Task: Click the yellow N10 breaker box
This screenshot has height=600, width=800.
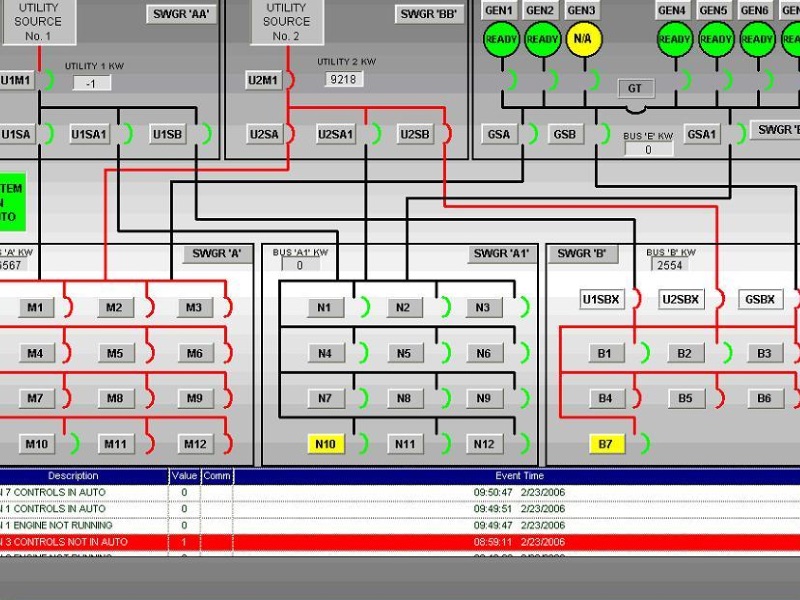Action: (325, 444)
